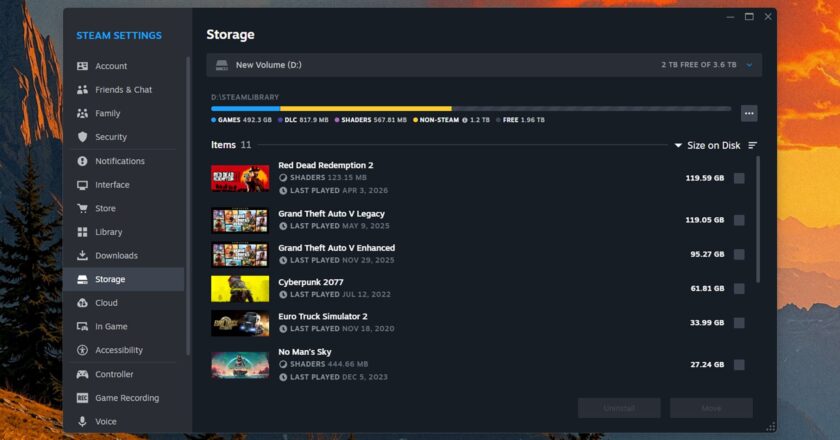Expand the drive selector chevron
840x440 pixels.
pyautogui.click(x=749, y=65)
